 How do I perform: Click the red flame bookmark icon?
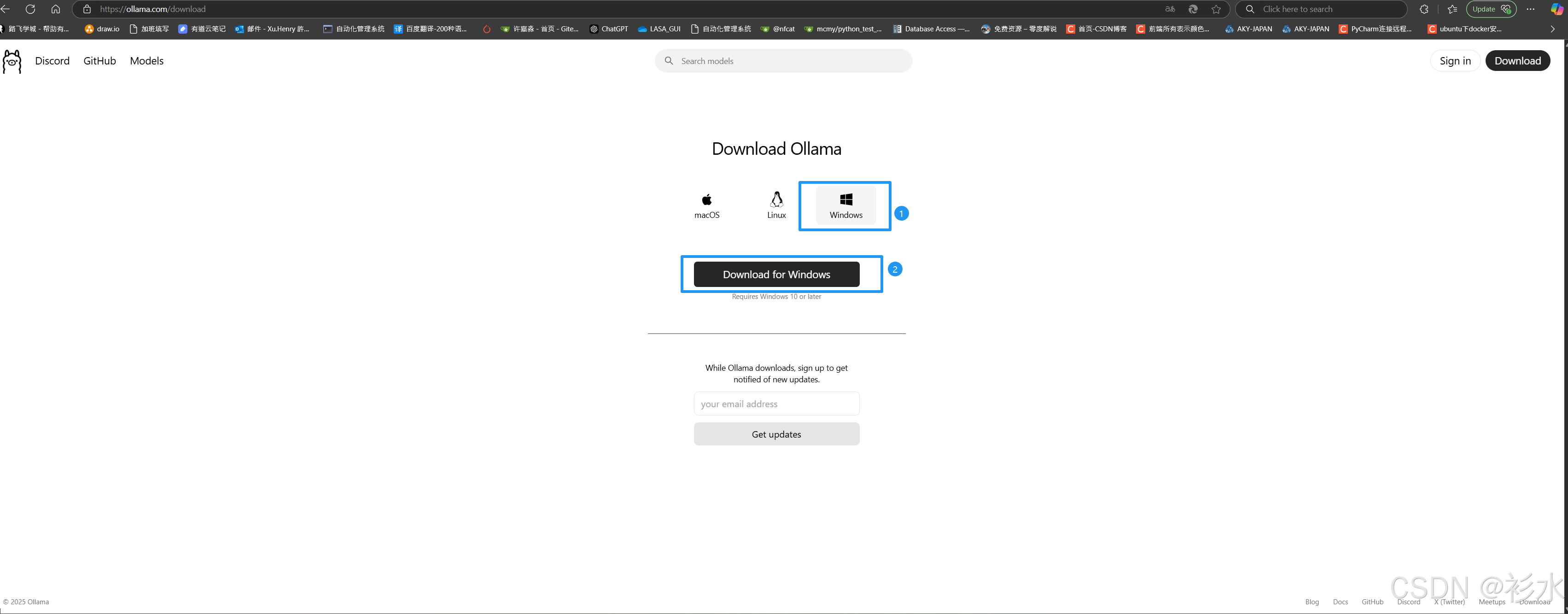[486, 29]
